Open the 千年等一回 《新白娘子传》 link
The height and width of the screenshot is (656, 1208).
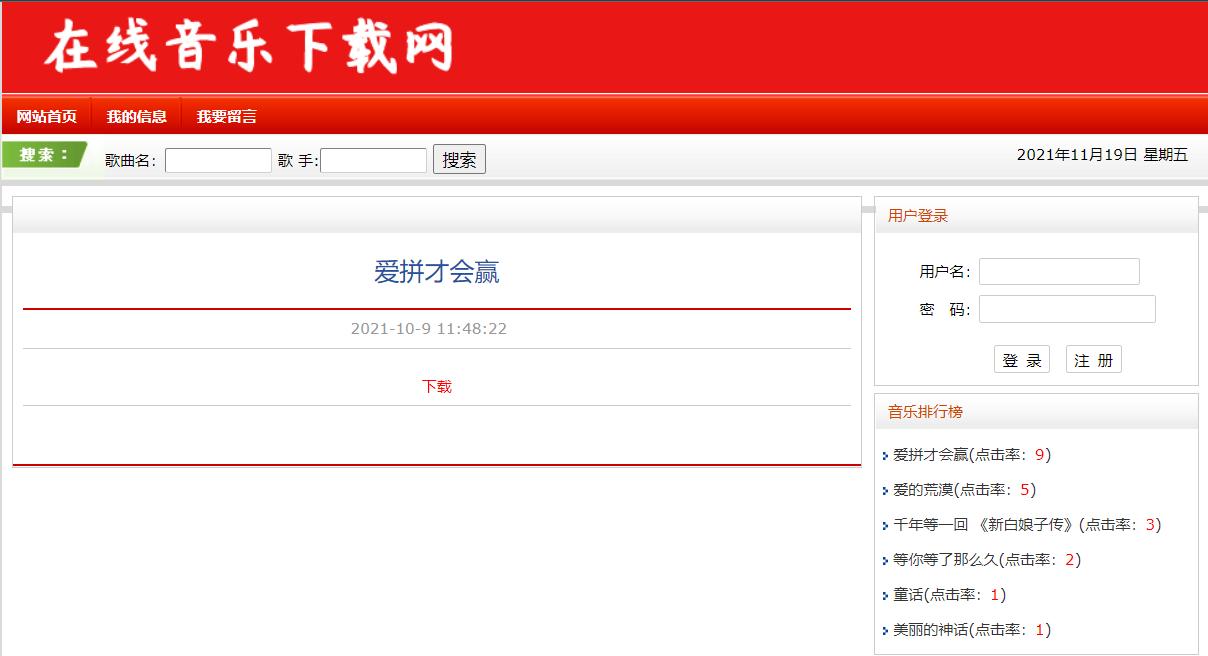pos(985,524)
